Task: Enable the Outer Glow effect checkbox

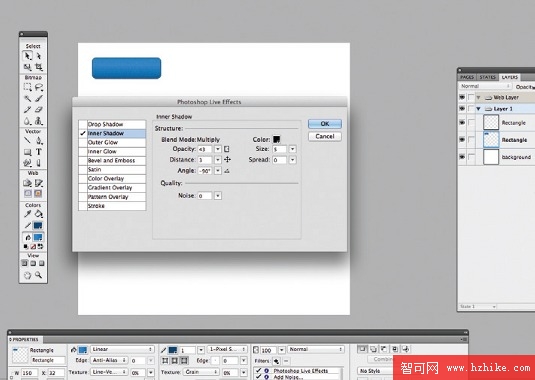Action: [83, 142]
